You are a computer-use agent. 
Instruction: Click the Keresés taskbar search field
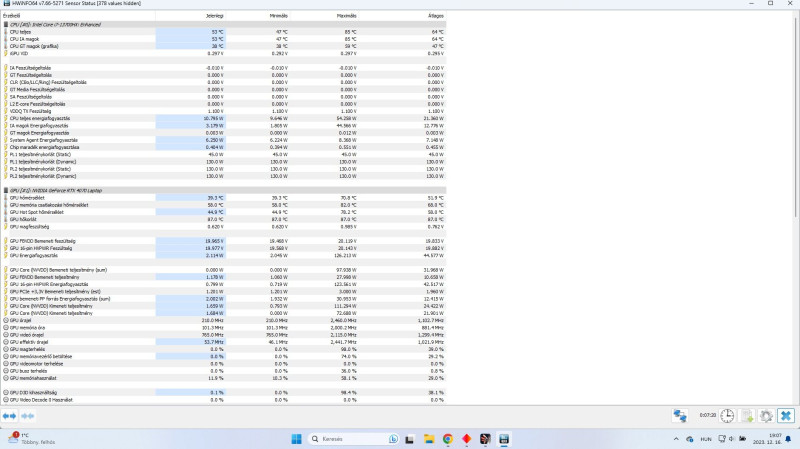(353, 439)
